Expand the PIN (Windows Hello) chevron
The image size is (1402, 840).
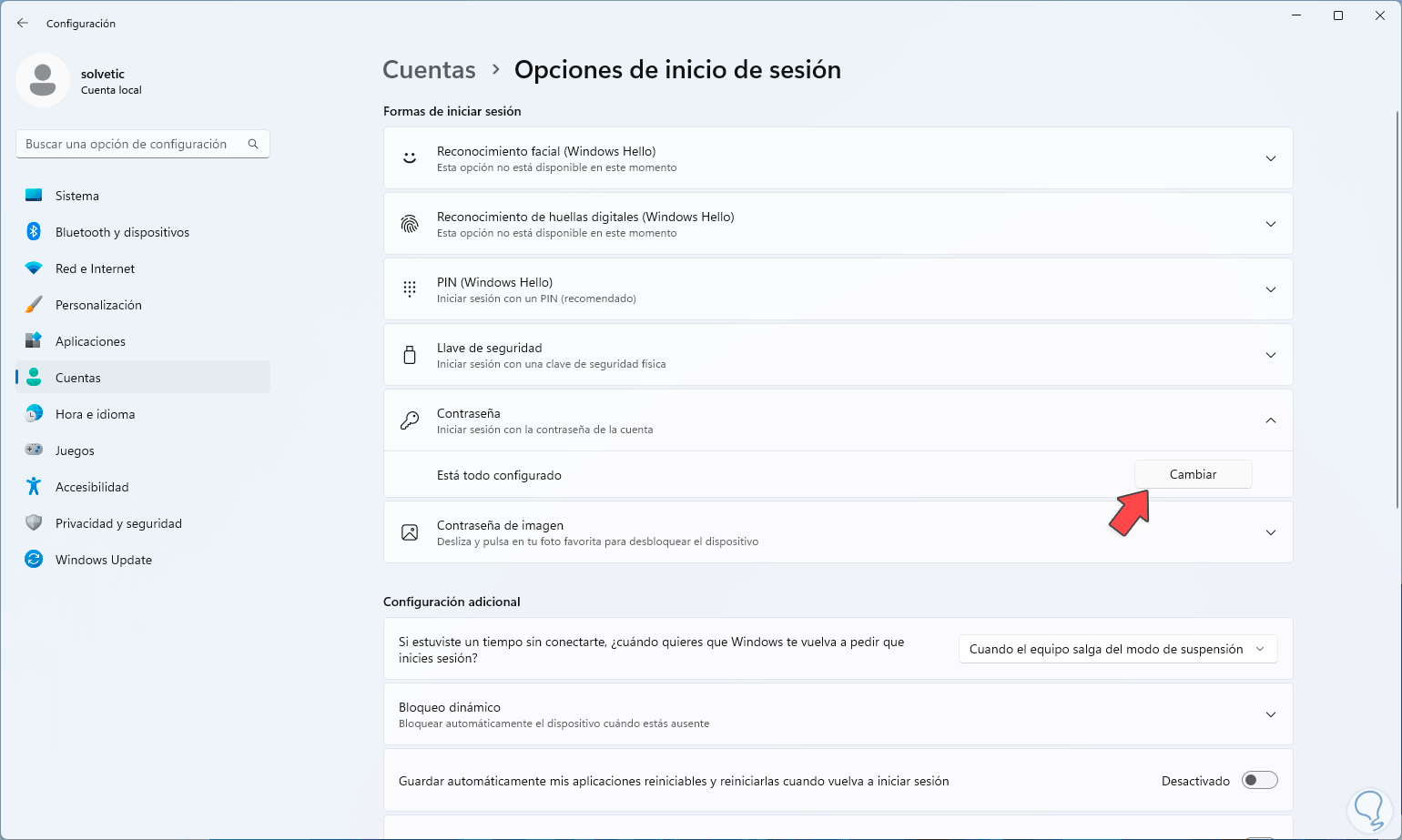1271,289
